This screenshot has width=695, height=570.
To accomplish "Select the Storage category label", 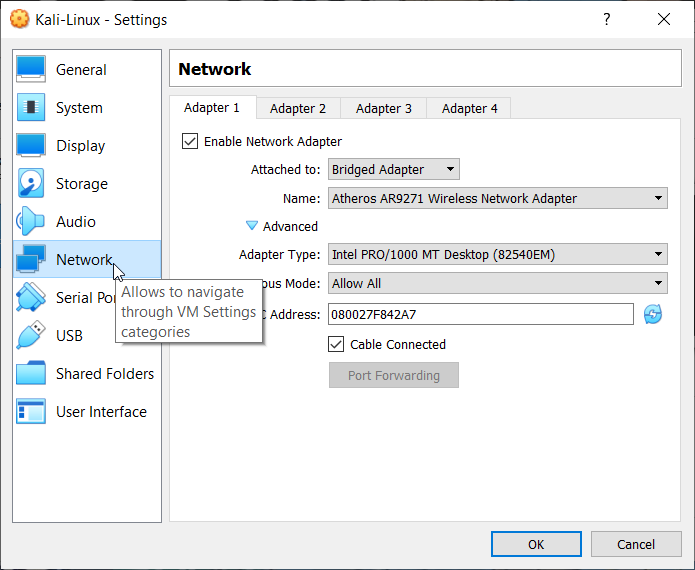I will pyautogui.click(x=82, y=183).
